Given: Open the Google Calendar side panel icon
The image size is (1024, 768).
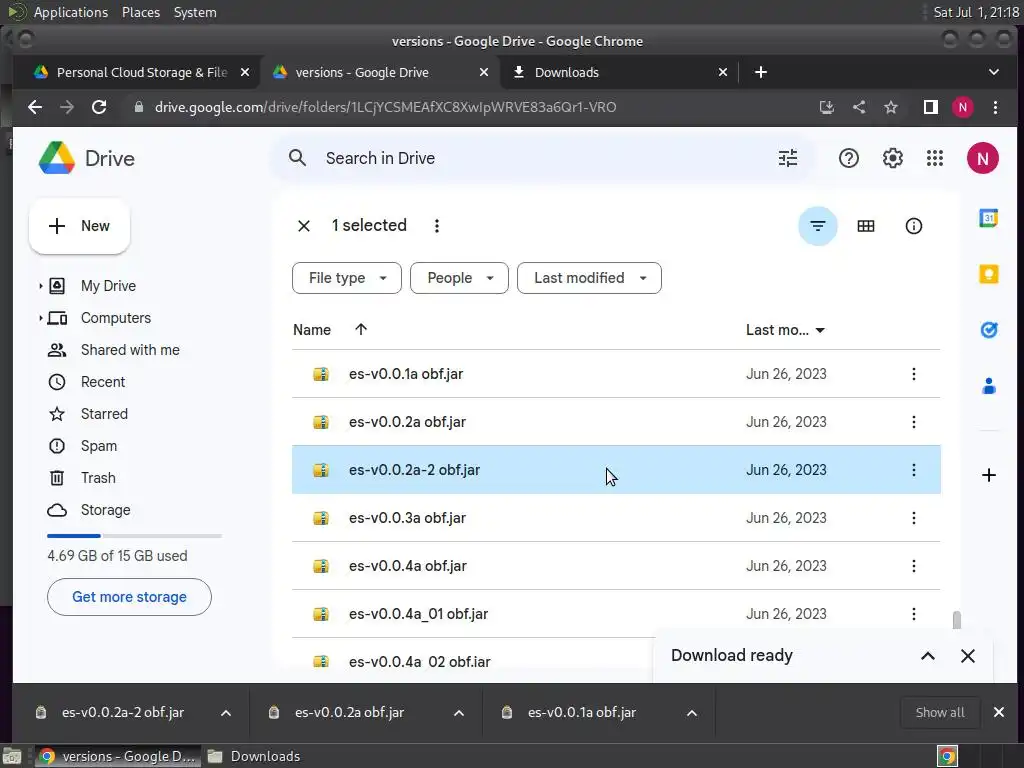Looking at the screenshot, I should 988,217.
